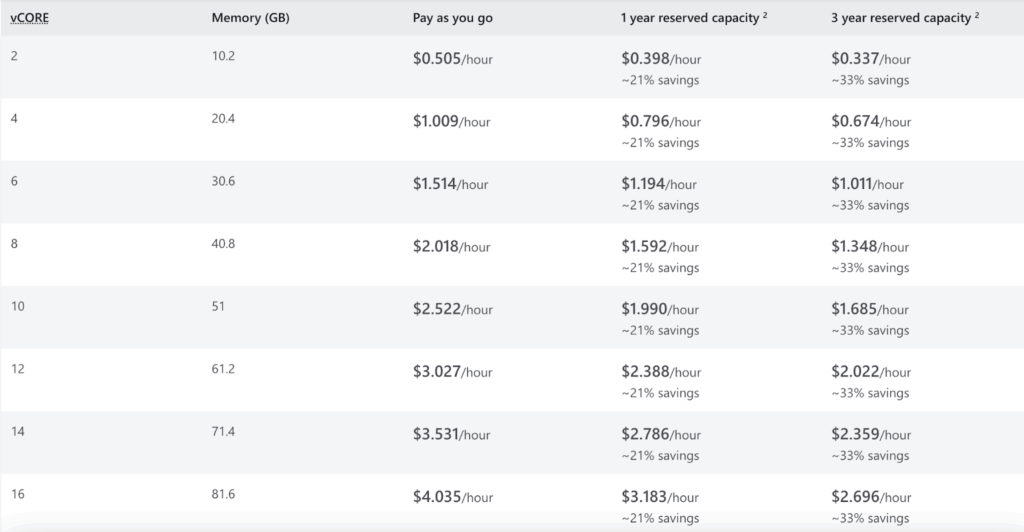Click the $4.035/hour price cell

(x=453, y=497)
